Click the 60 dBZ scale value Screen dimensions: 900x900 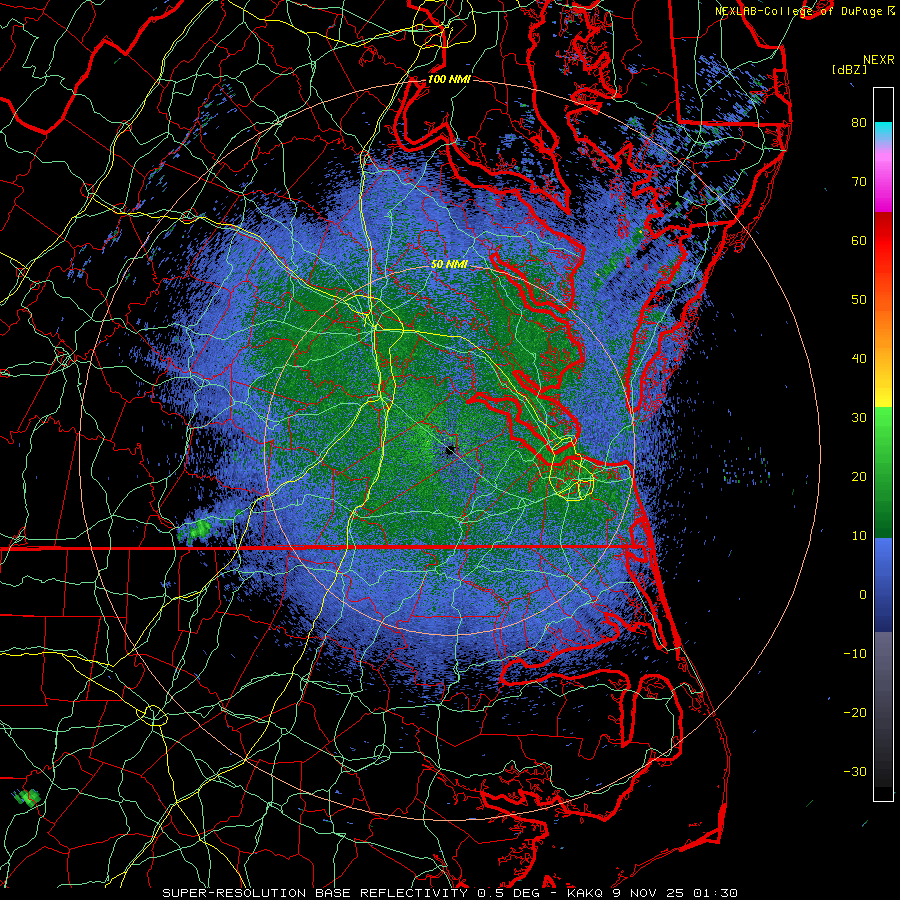(x=859, y=241)
